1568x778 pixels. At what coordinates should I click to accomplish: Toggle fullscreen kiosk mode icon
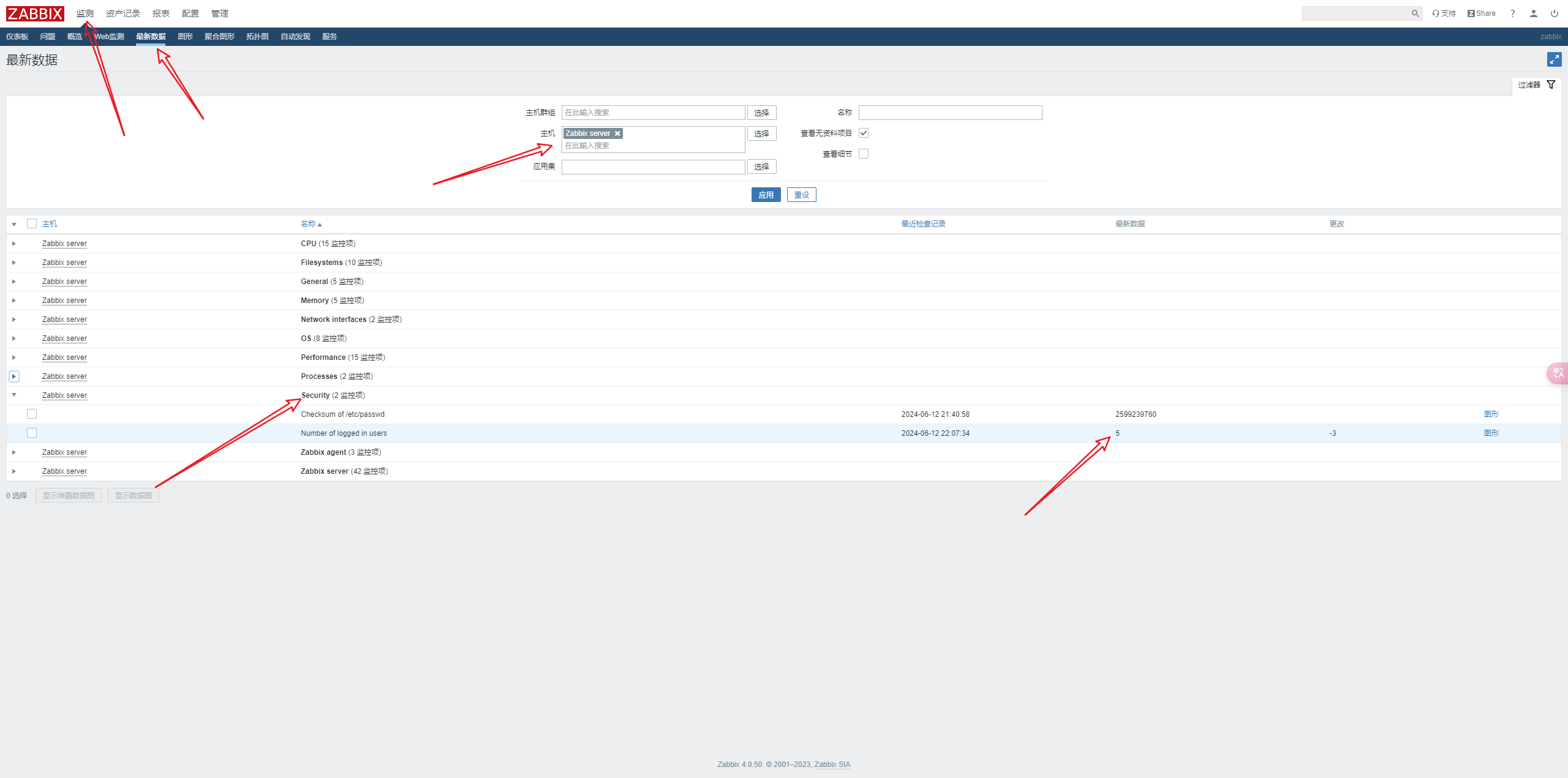click(x=1554, y=59)
